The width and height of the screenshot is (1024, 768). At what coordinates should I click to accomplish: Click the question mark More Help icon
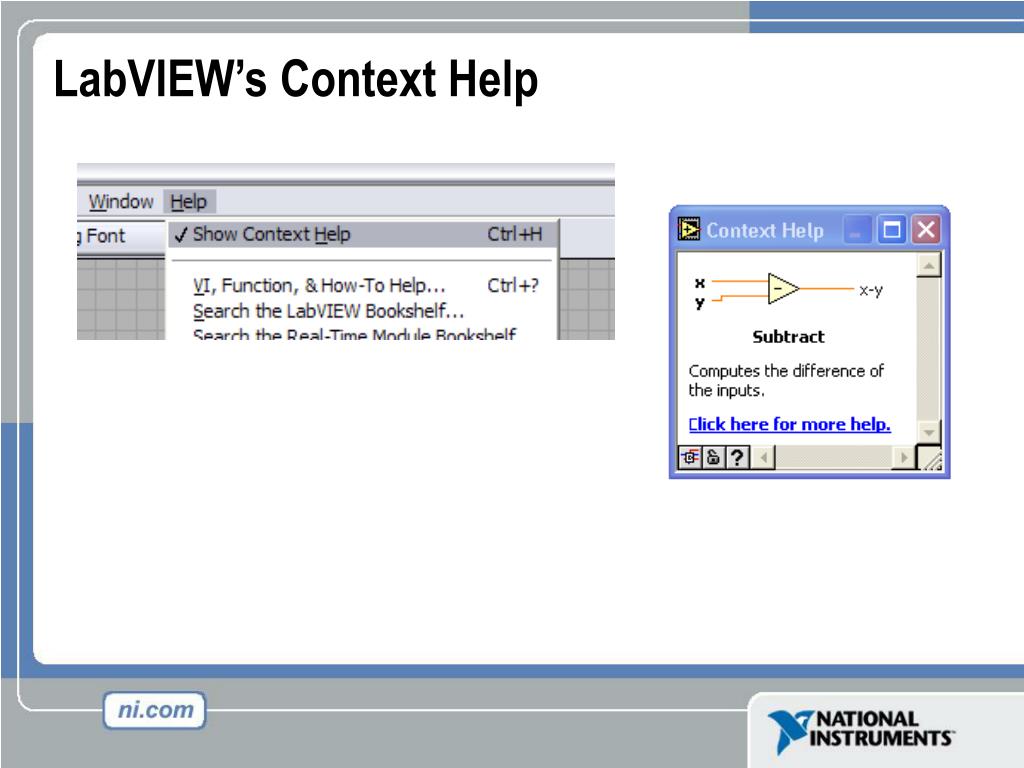(x=737, y=457)
